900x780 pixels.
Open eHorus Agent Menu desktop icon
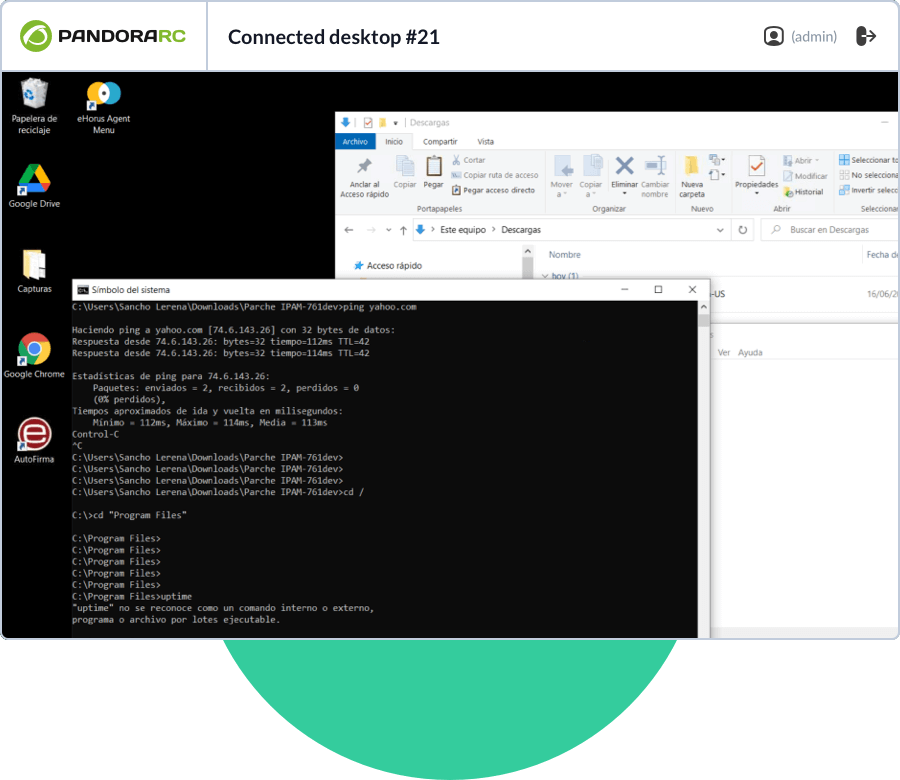click(103, 107)
